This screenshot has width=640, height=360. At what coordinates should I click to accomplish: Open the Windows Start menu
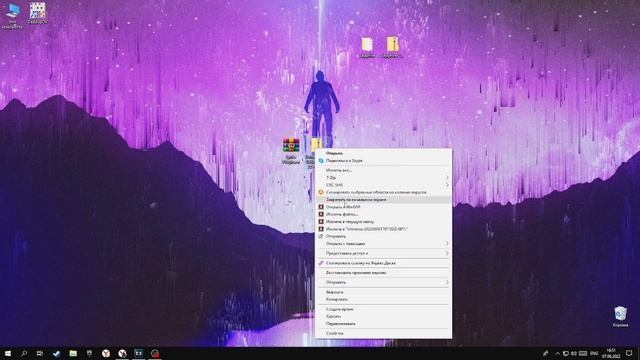pyautogui.click(x=8, y=353)
